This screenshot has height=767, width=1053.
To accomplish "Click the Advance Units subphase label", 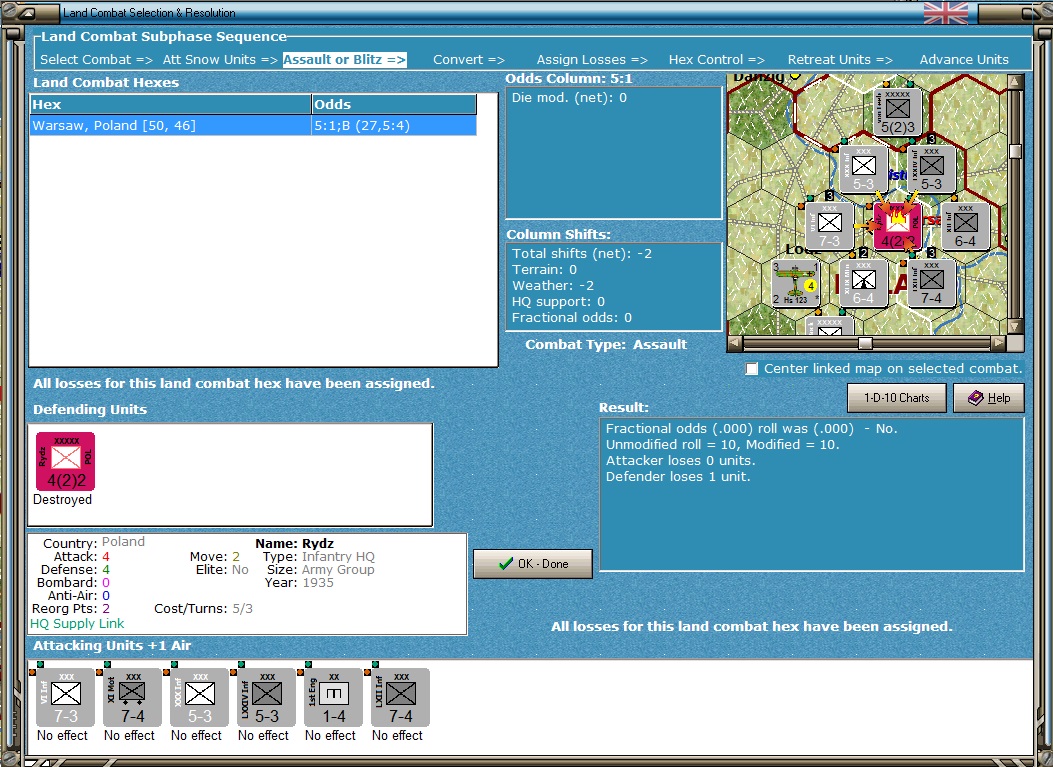I will coord(964,60).
